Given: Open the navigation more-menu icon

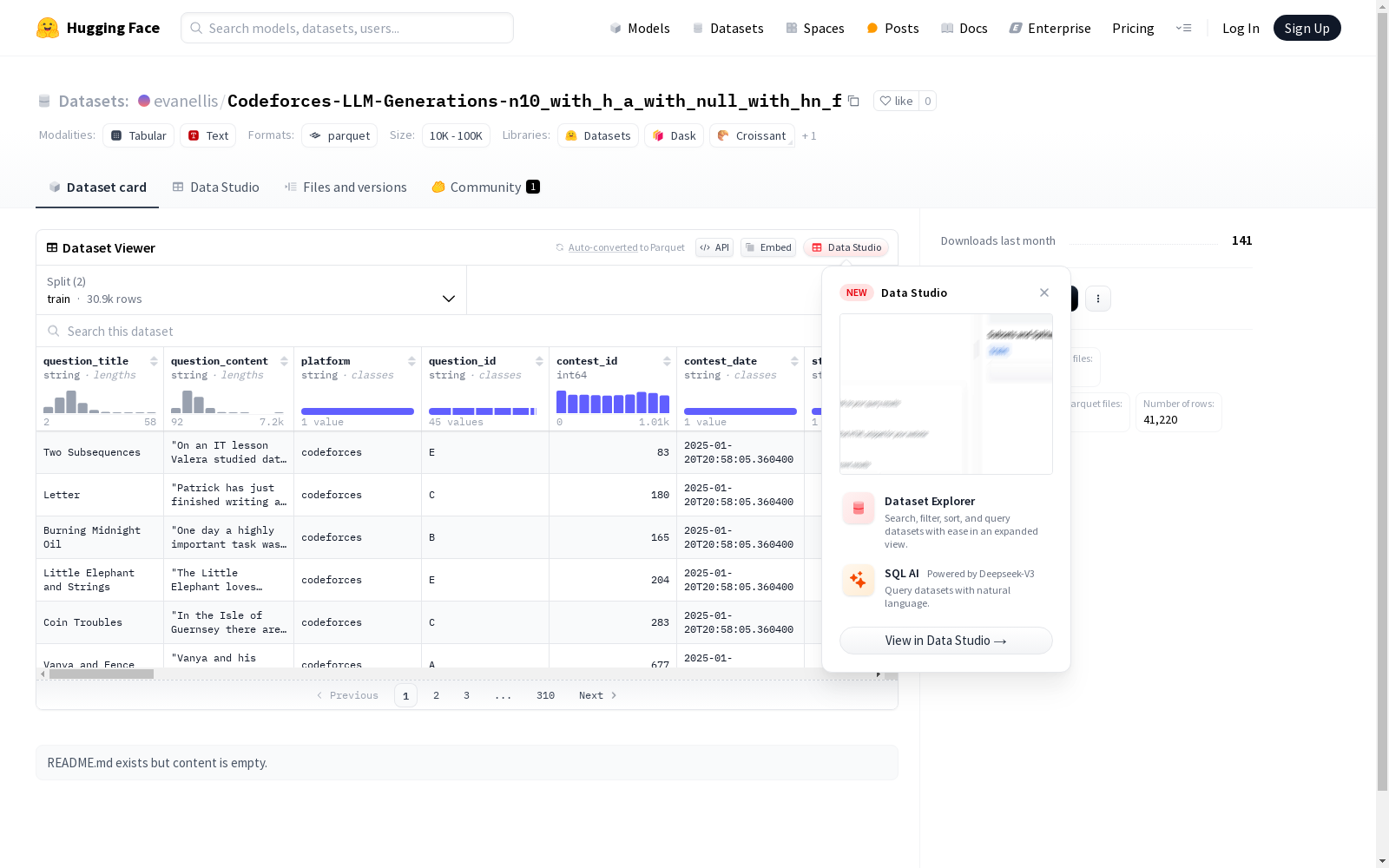Looking at the screenshot, I should click(1183, 28).
